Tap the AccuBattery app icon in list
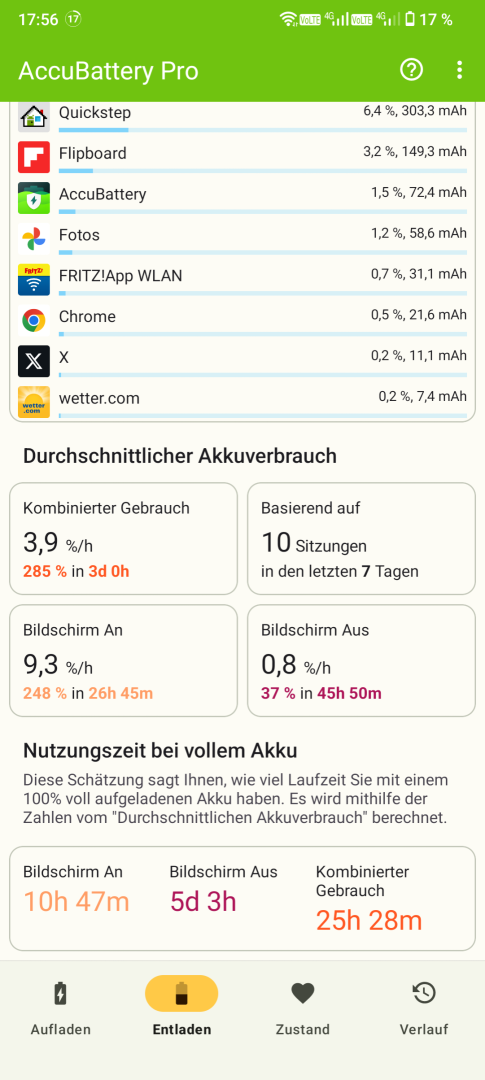The image size is (485, 1080). pyautogui.click(x=34, y=198)
